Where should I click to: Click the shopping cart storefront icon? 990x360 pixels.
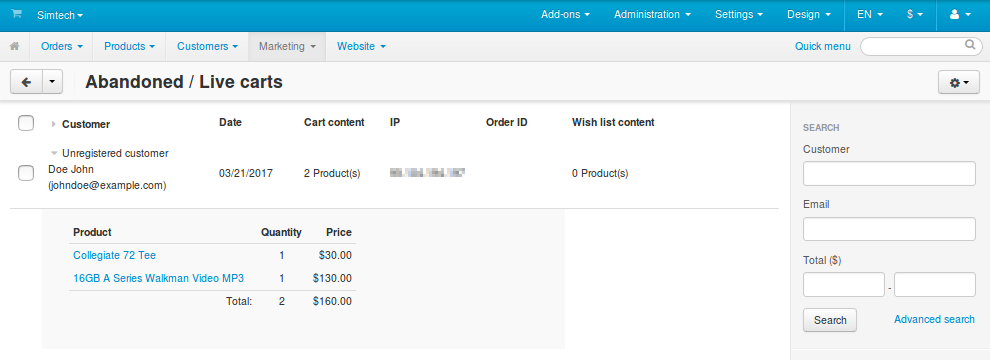tap(16, 14)
